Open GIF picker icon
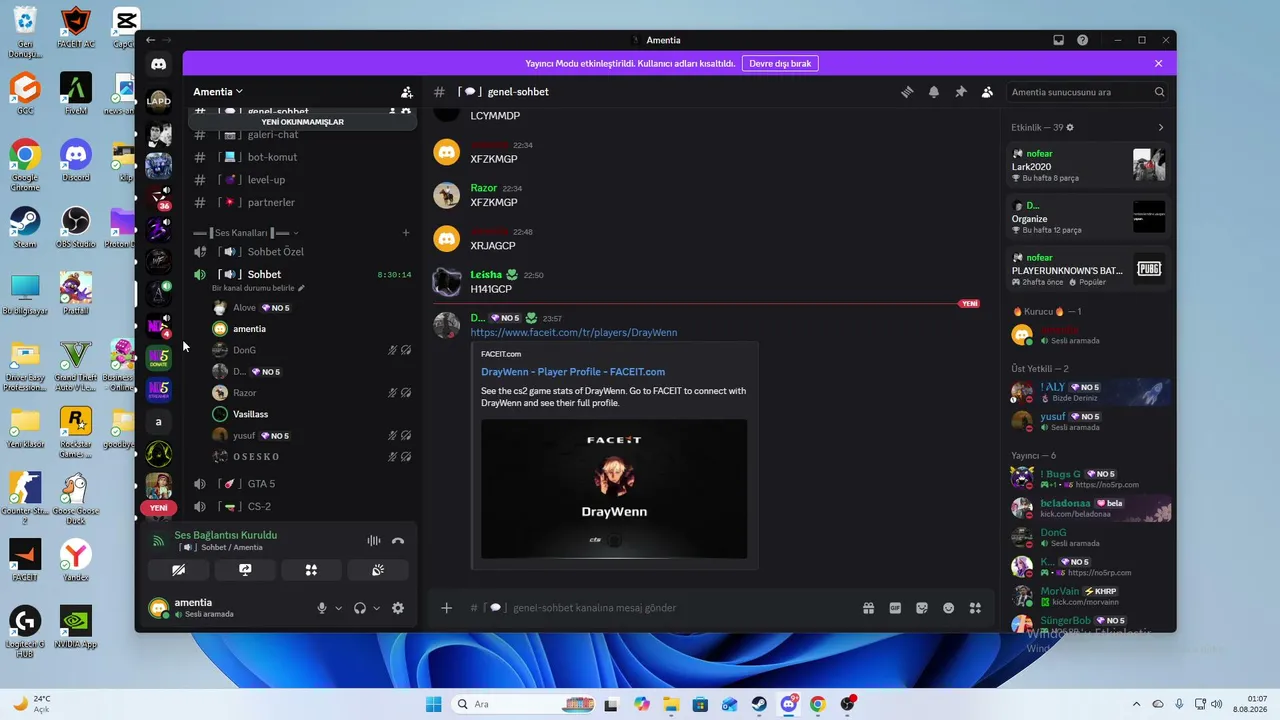 [x=895, y=608]
